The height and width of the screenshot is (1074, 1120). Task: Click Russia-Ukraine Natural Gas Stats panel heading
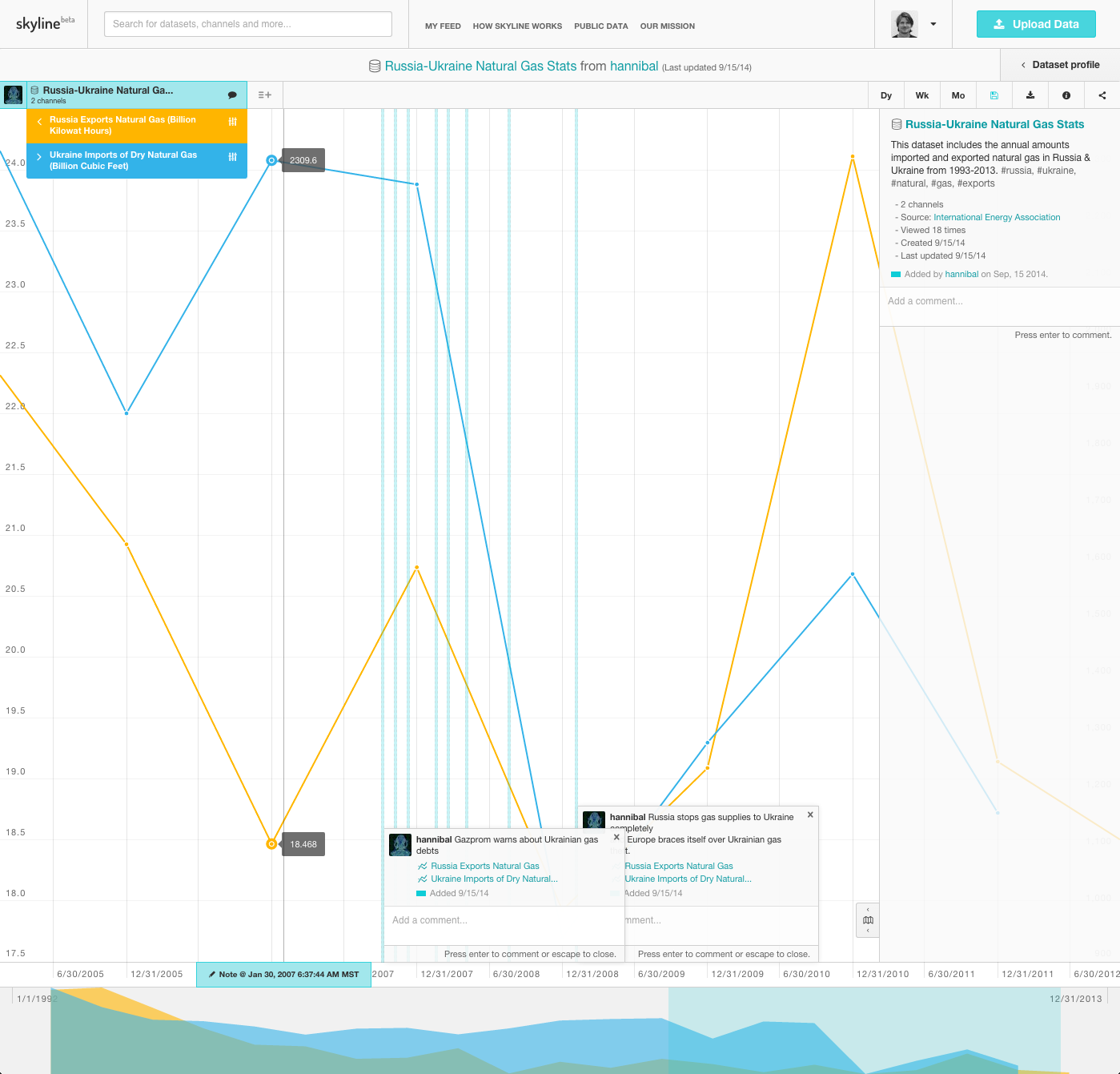coord(994,124)
